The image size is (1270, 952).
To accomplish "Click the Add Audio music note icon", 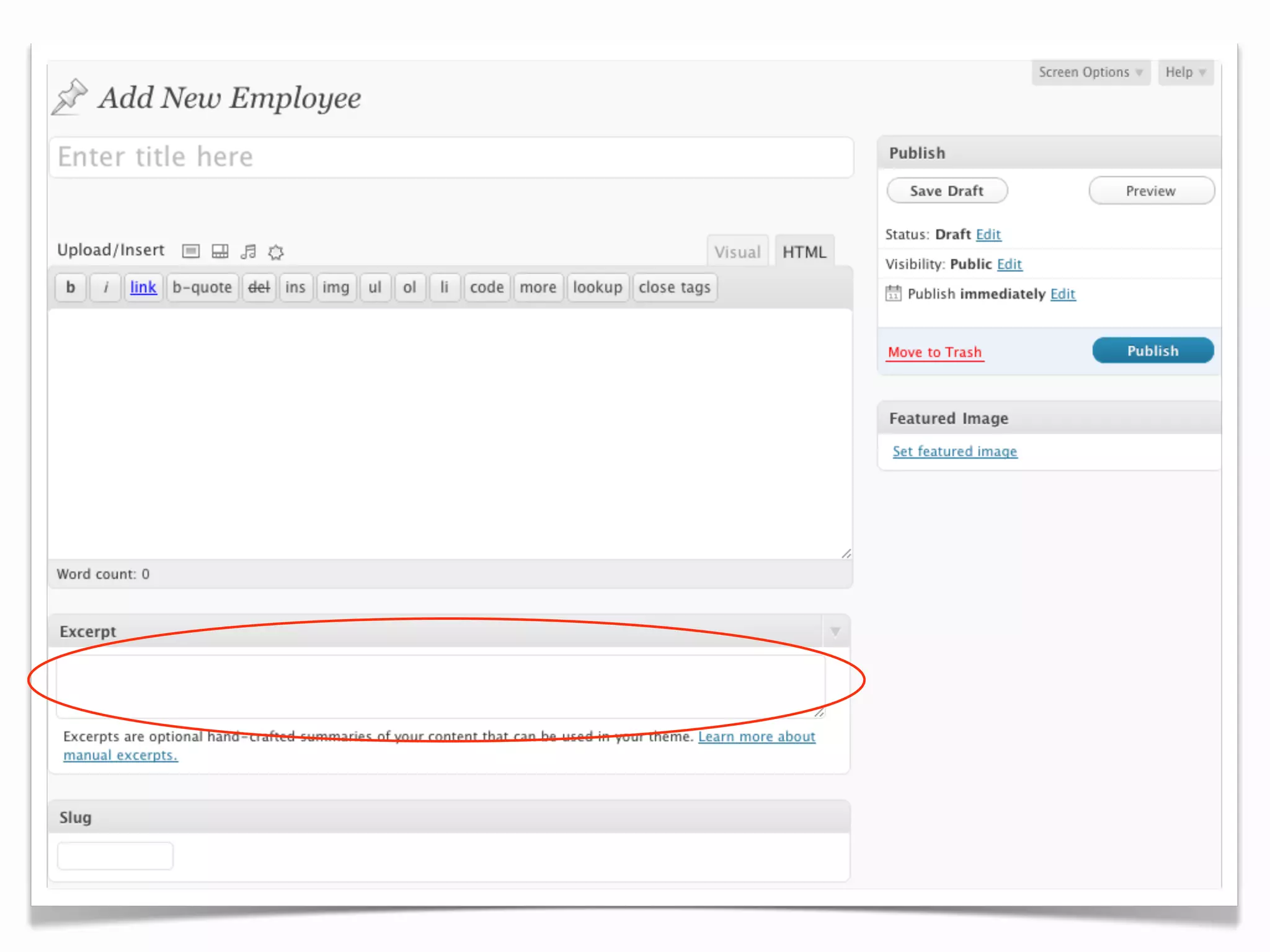I will click(248, 251).
